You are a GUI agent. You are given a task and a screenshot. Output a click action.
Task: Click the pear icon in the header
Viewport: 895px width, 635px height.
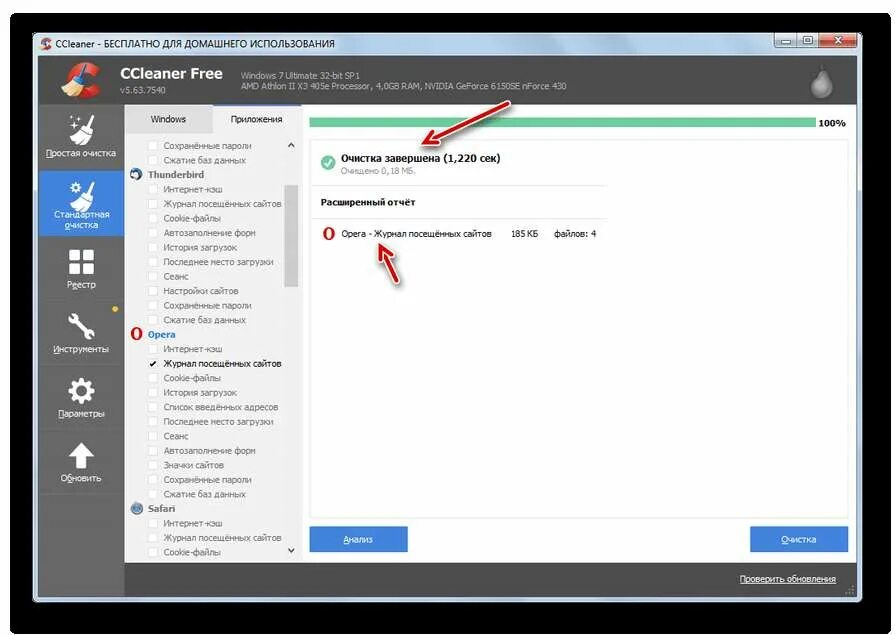822,82
